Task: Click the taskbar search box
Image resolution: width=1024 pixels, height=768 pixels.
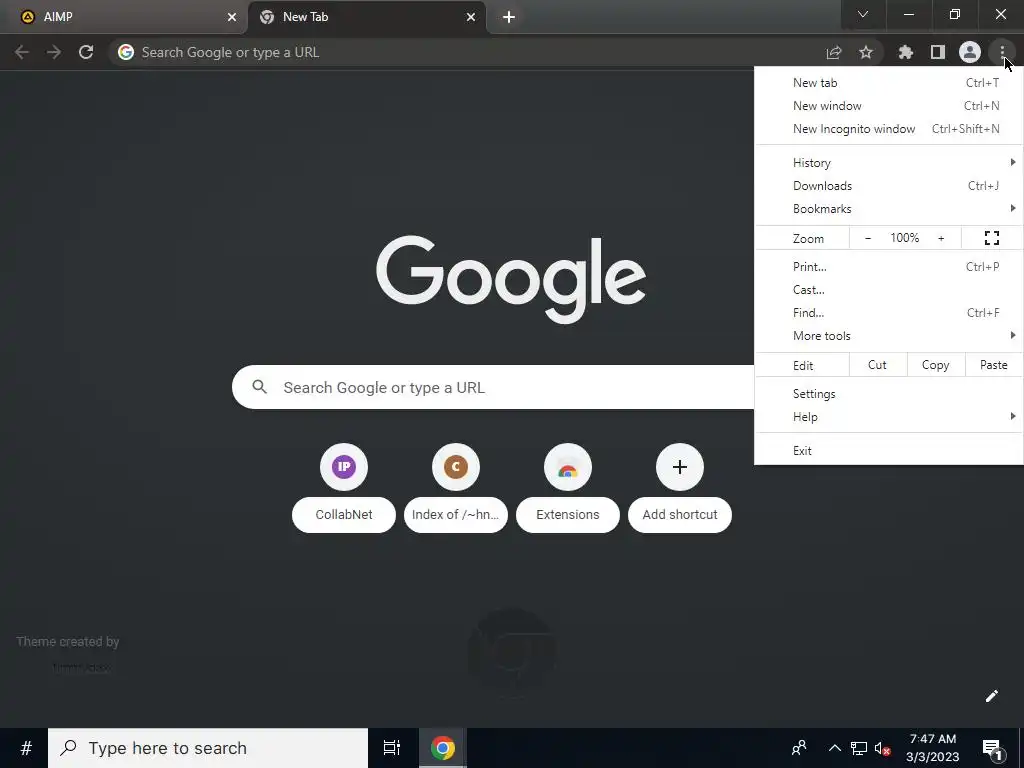Action: point(208,748)
